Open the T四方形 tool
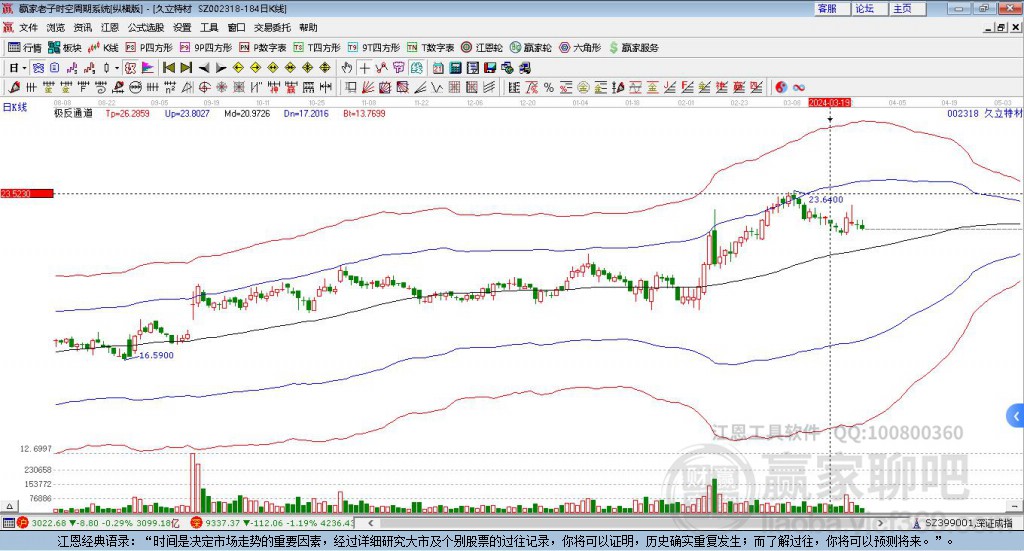1024x551 pixels. click(317, 48)
